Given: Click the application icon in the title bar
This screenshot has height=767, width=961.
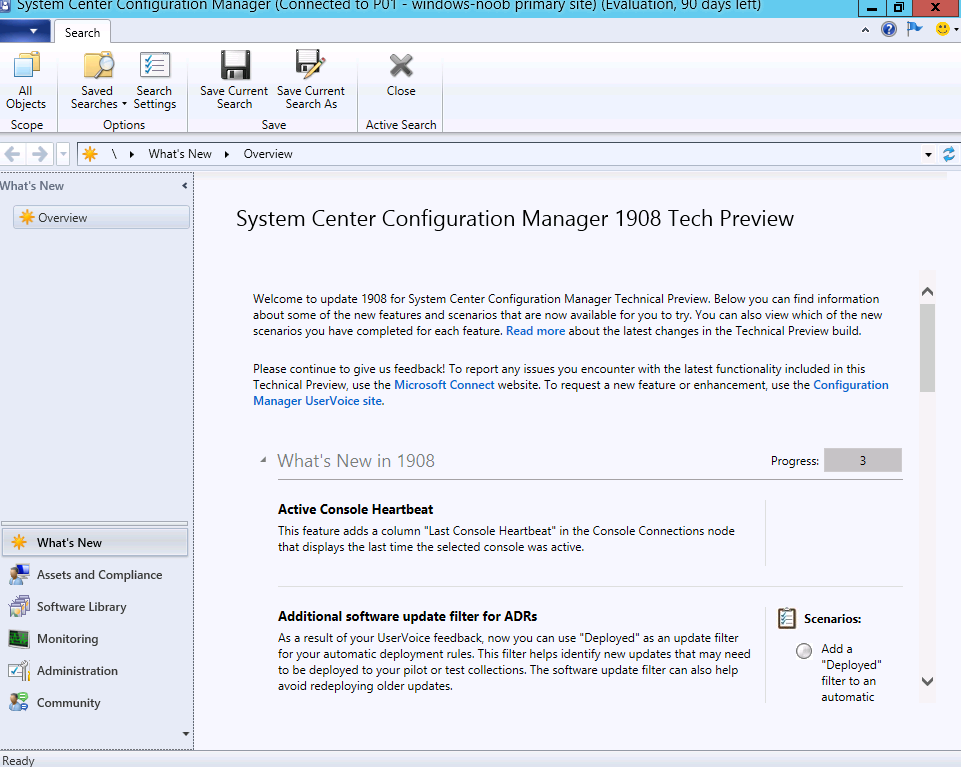Looking at the screenshot, I should (5, 6).
